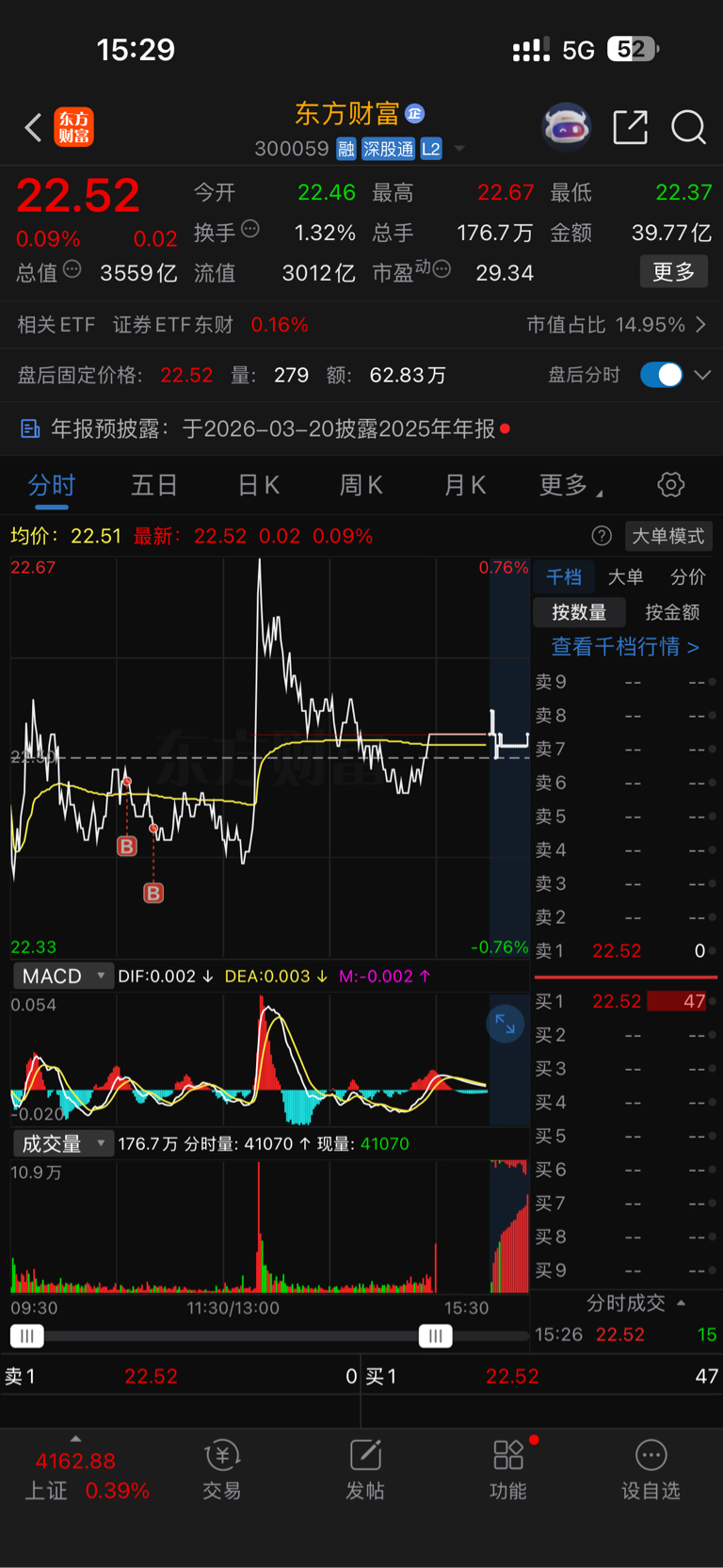Open the search magnifier icon
This screenshot has height=1568, width=723.
tap(688, 126)
